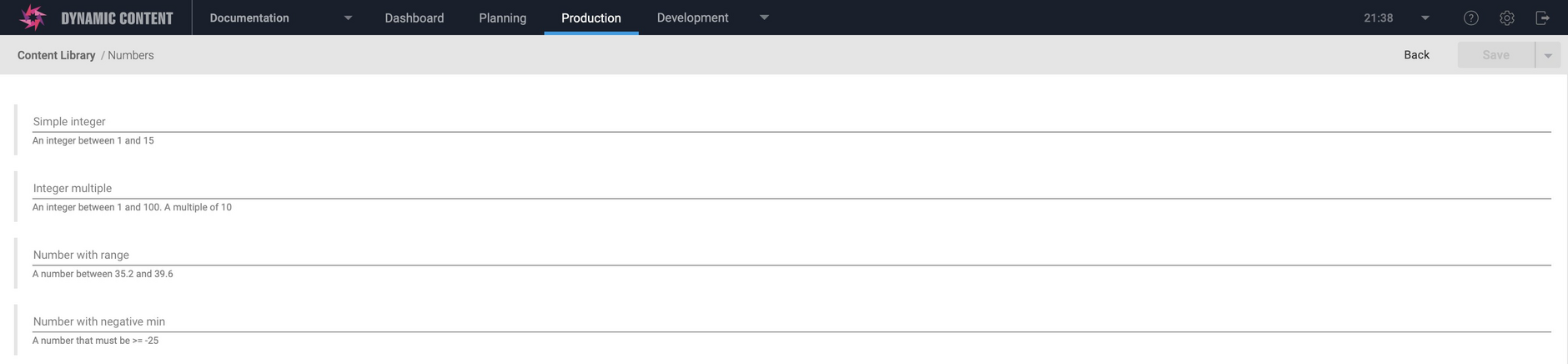Click the Dynamic Content logo icon

pos(33,18)
